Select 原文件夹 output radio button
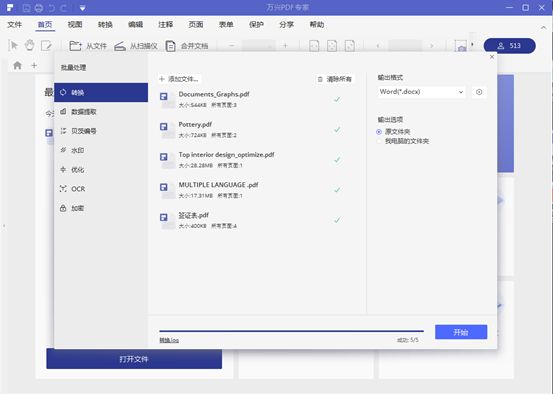Screen dimensions: 553x394 pos(379,132)
